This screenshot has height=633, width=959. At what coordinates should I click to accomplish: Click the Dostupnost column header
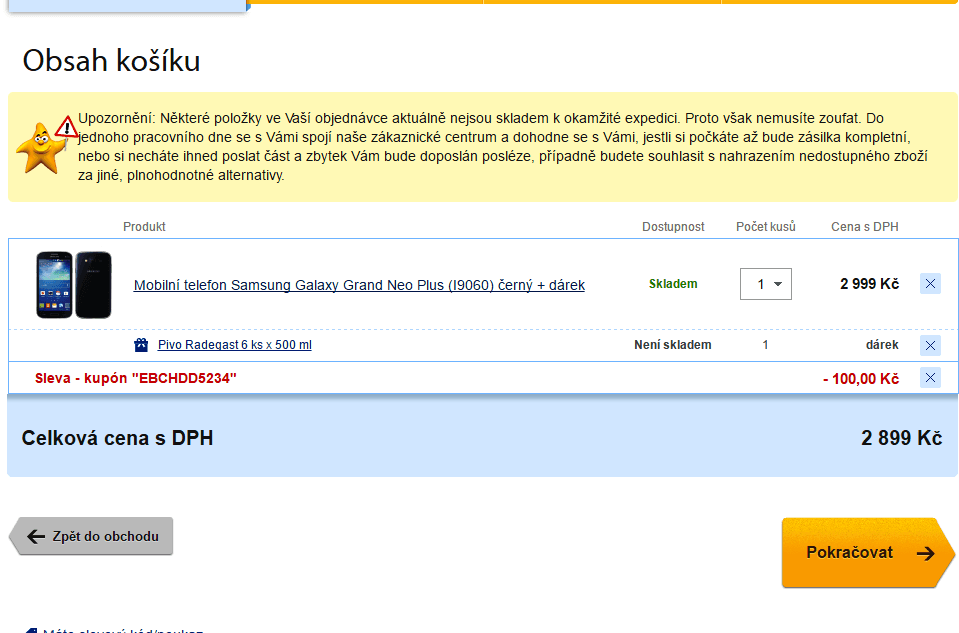(673, 227)
